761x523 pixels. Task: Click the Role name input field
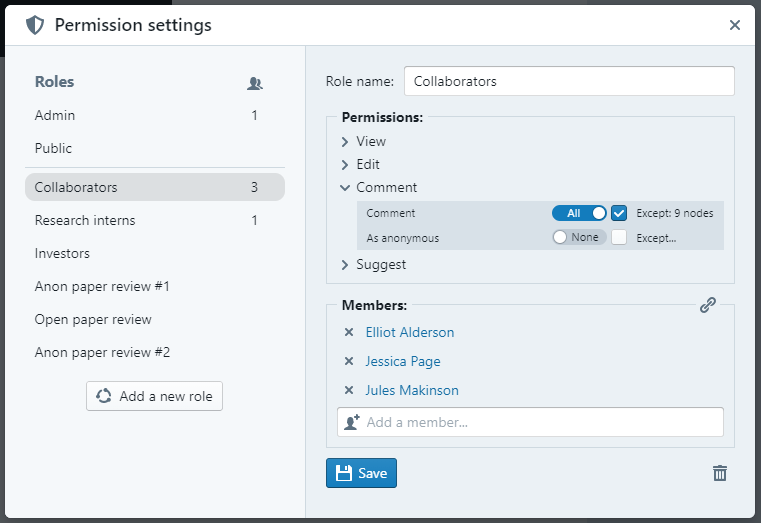pos(569,81)
